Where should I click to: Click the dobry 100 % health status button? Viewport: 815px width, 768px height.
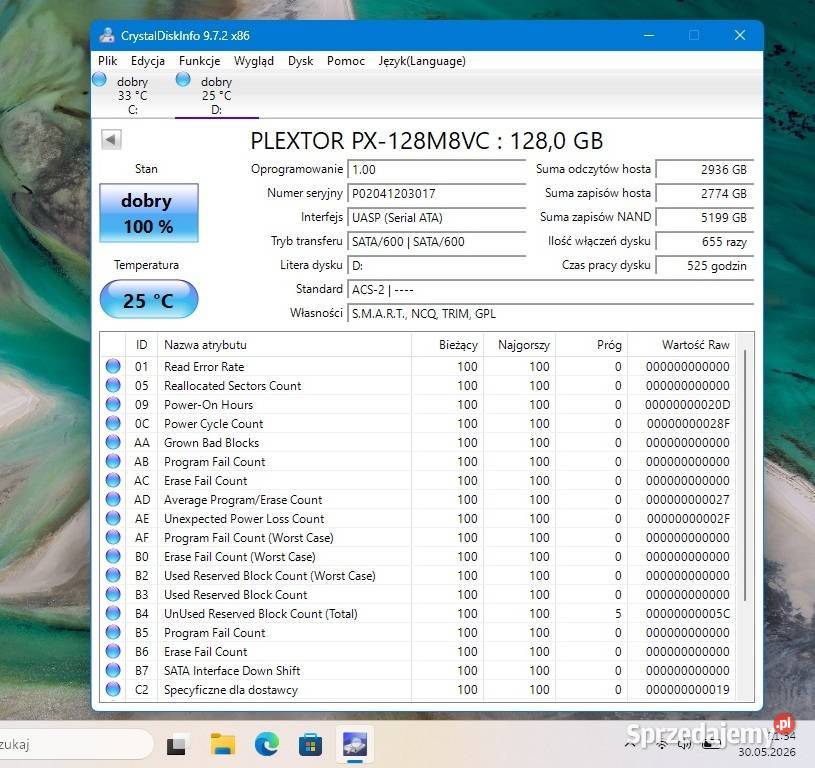point(149,213)
